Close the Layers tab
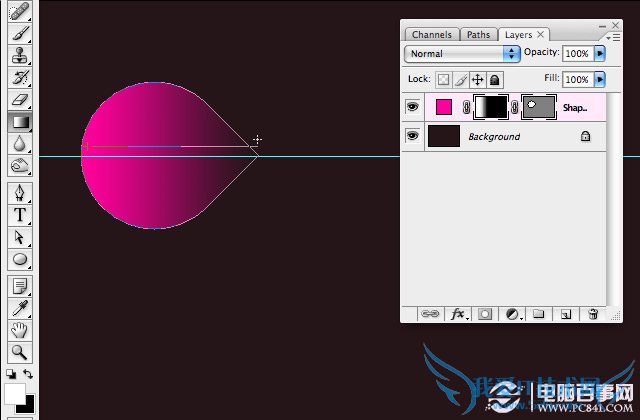640x420 pixels. [540, 35]
